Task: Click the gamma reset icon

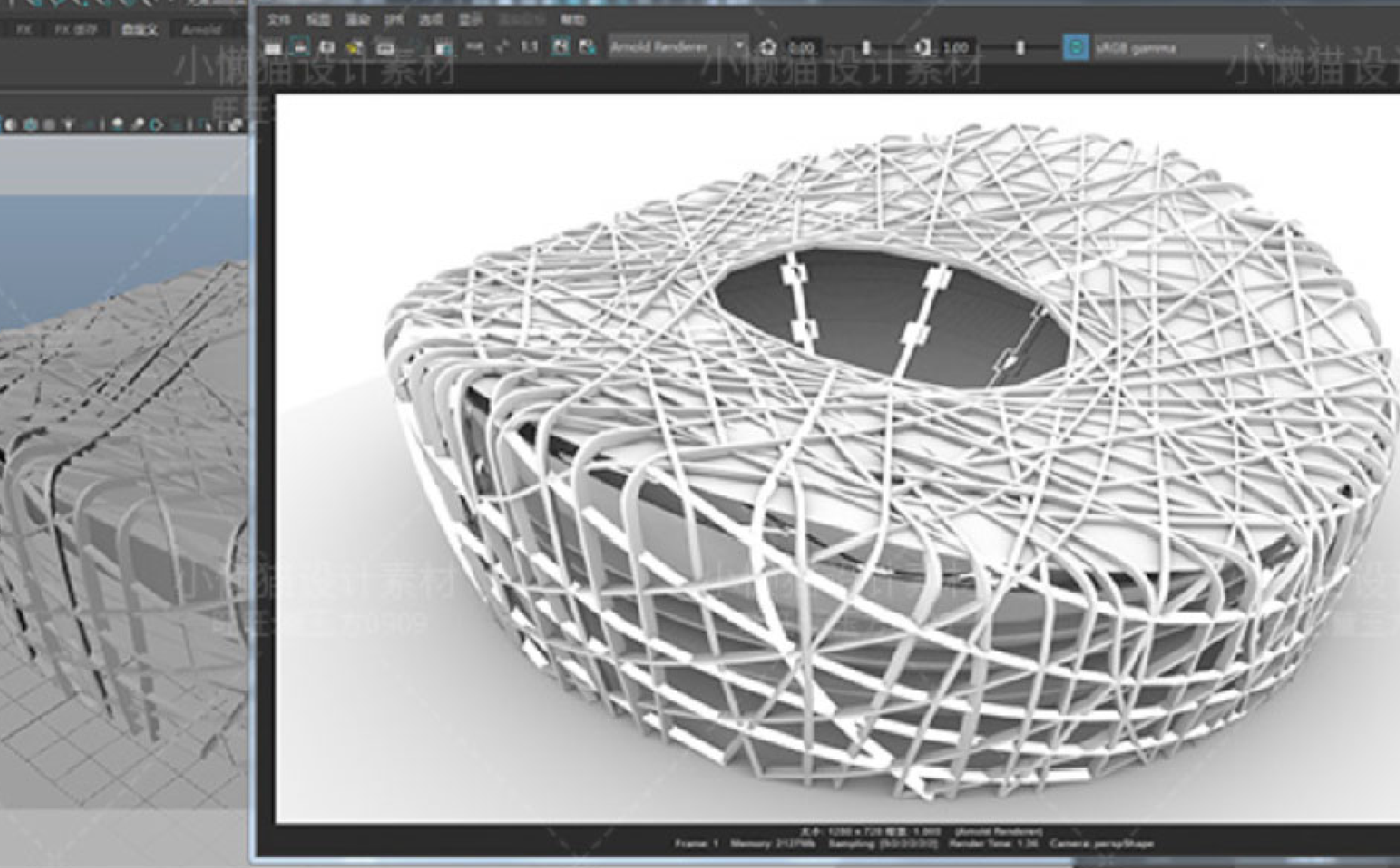Action: point(922,48)
